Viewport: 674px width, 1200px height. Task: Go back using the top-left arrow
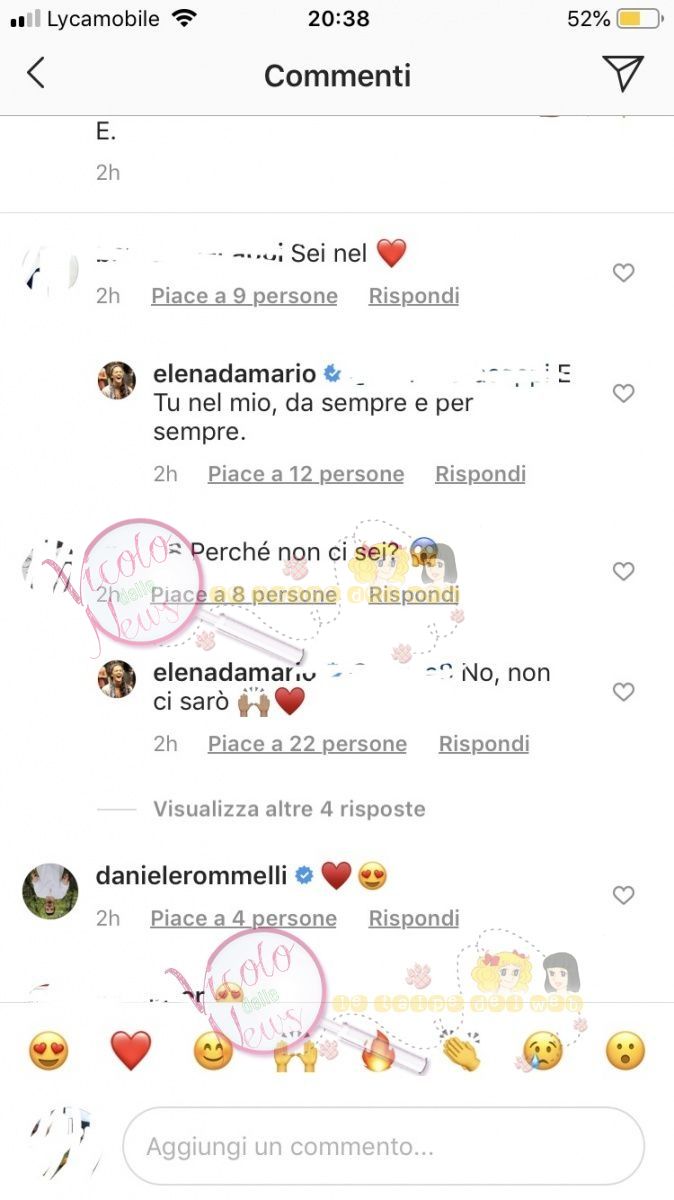(x=36, y=73)
